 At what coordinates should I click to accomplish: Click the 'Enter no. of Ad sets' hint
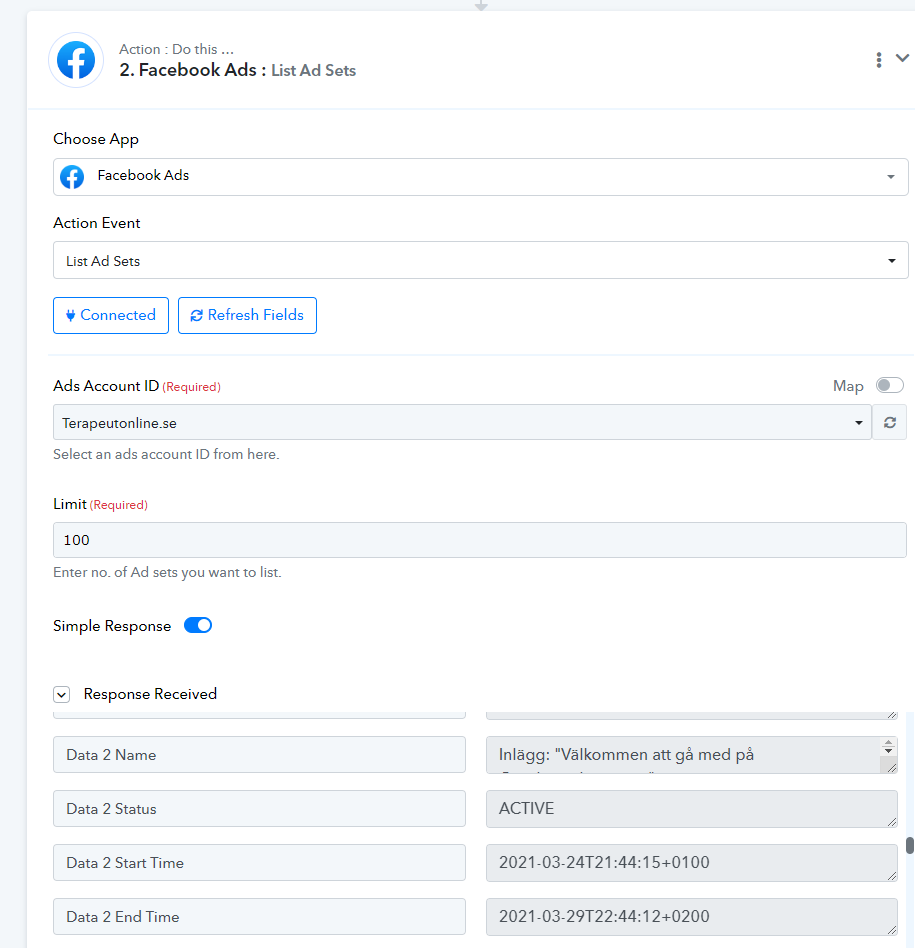click(167, 572)
